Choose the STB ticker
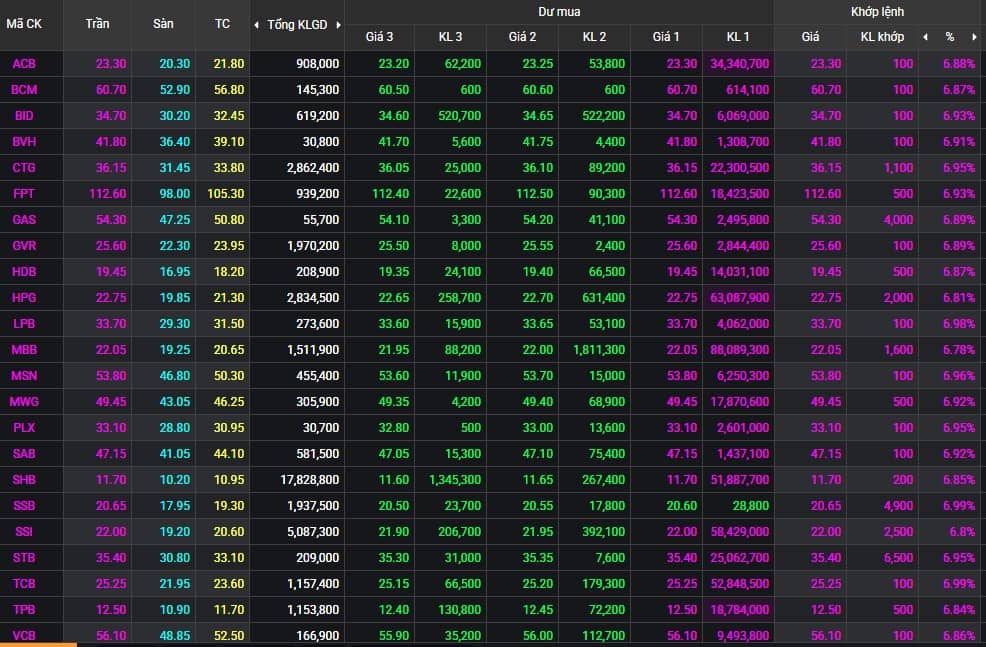Image resolution: width=986 pixels, height=647 pixels. 24,558
